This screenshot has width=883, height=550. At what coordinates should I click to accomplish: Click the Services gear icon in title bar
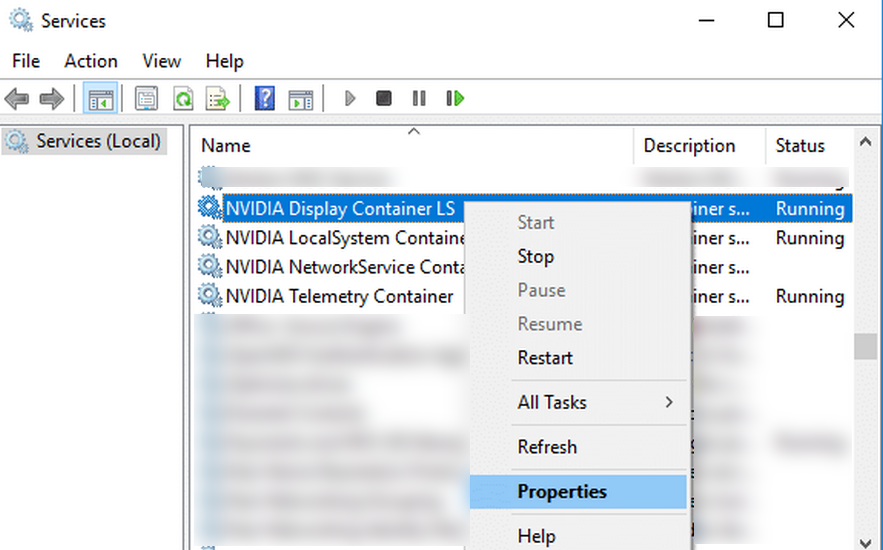[x=21, y=20]
